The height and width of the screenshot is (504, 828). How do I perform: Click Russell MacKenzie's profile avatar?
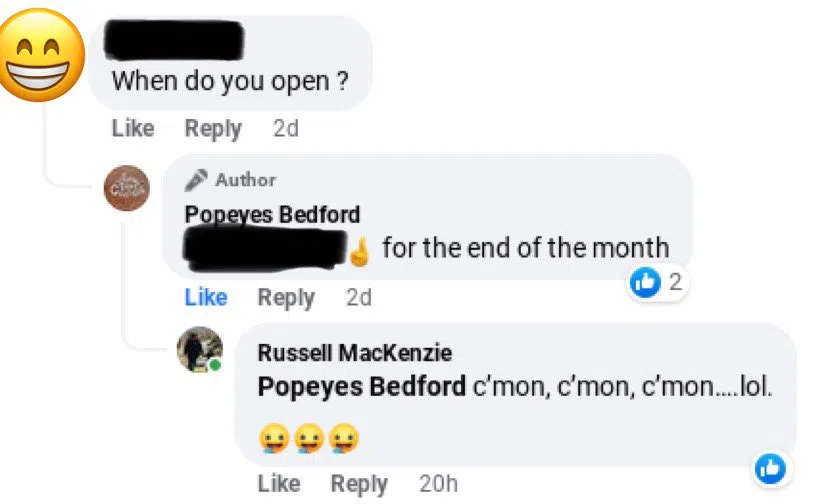200,350
